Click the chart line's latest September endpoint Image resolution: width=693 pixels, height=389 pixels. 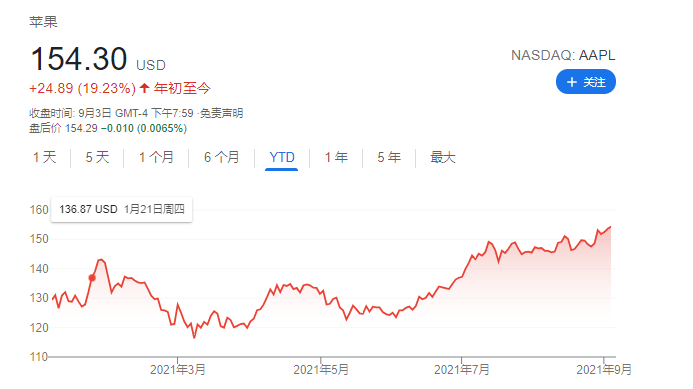610,227
